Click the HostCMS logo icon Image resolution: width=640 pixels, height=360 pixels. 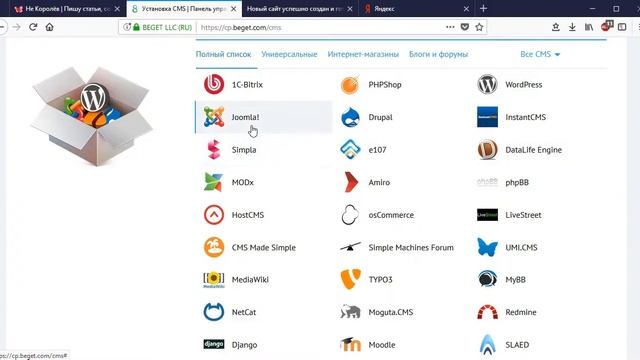click(x=214, y=215)
